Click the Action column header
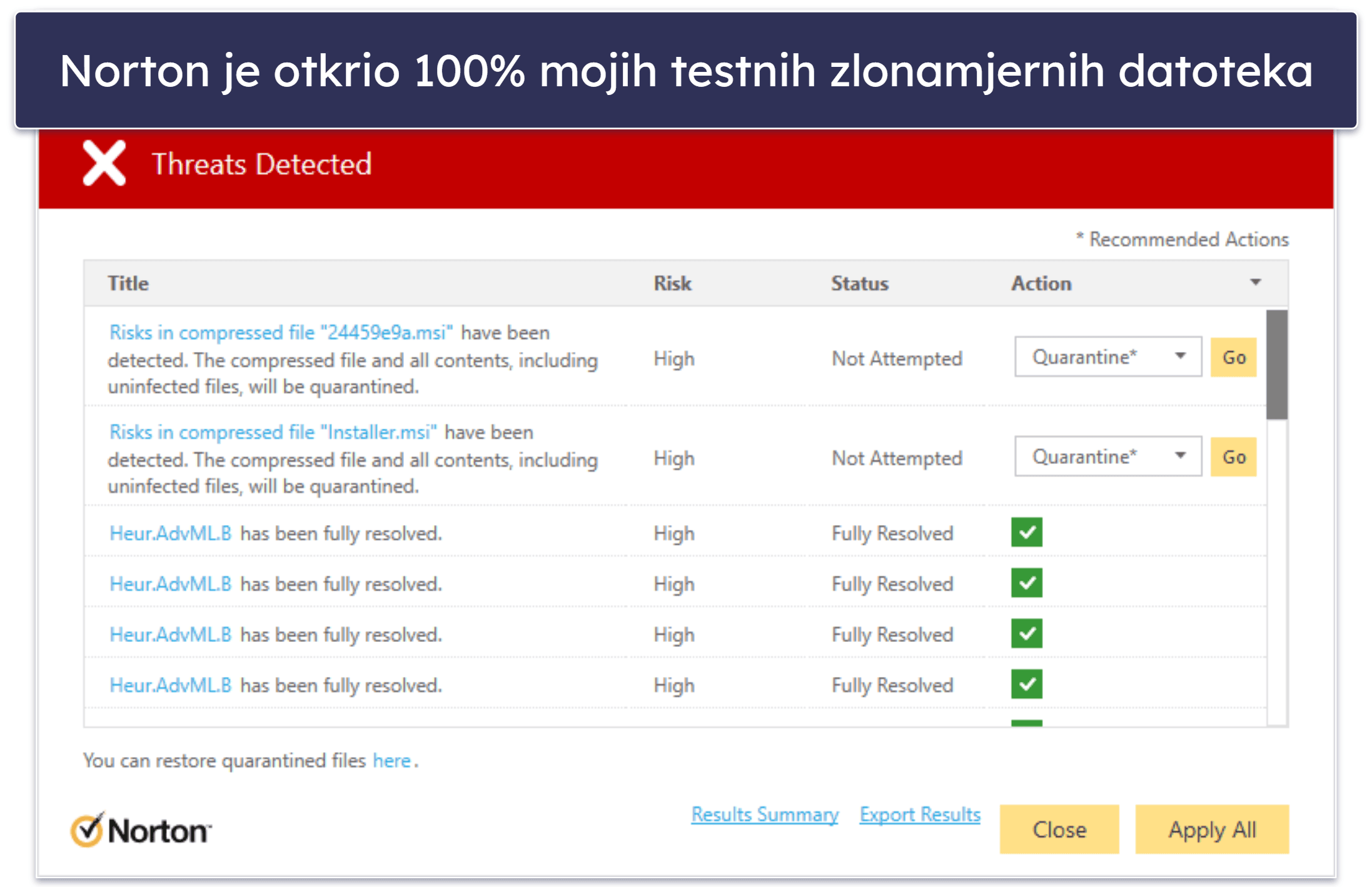Screen dimensions: 1372x887 point(1041,283)
